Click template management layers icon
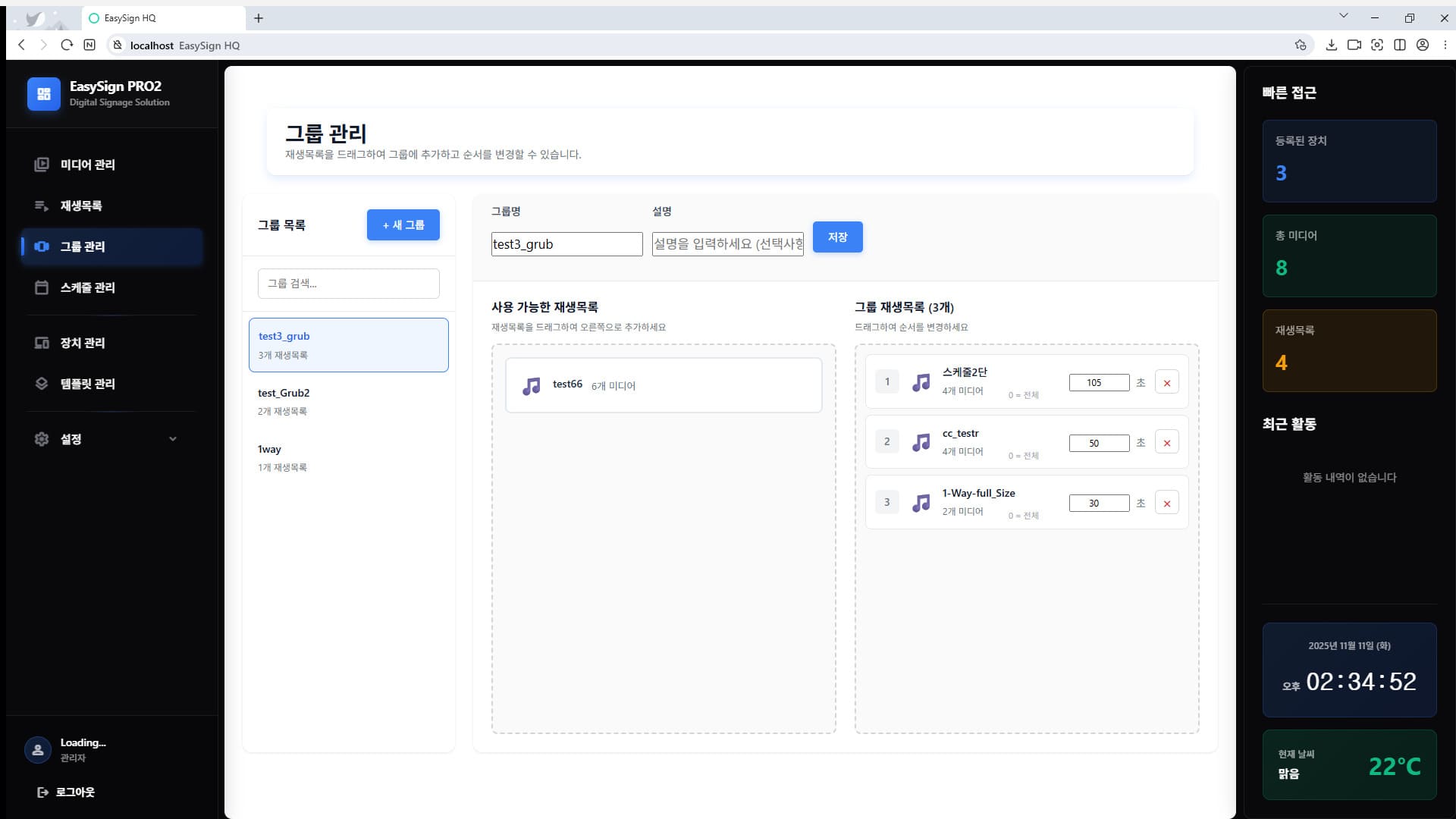Image resolution: width=1456 pixels, height=819 pixels. tap(42, 384)
